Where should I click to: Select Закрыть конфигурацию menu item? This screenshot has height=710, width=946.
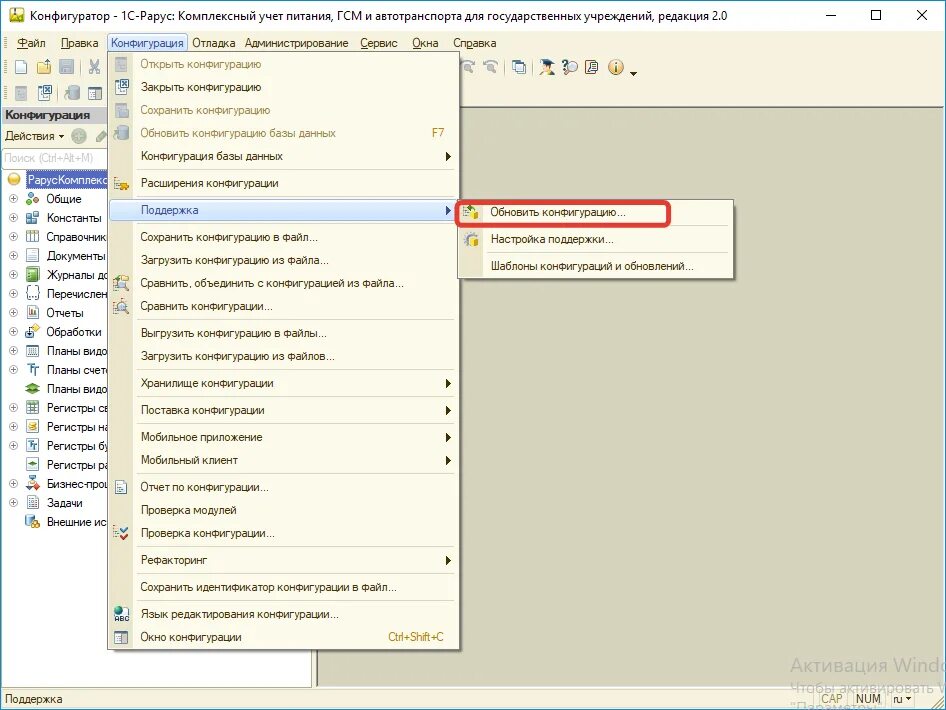tap(284, 87)
